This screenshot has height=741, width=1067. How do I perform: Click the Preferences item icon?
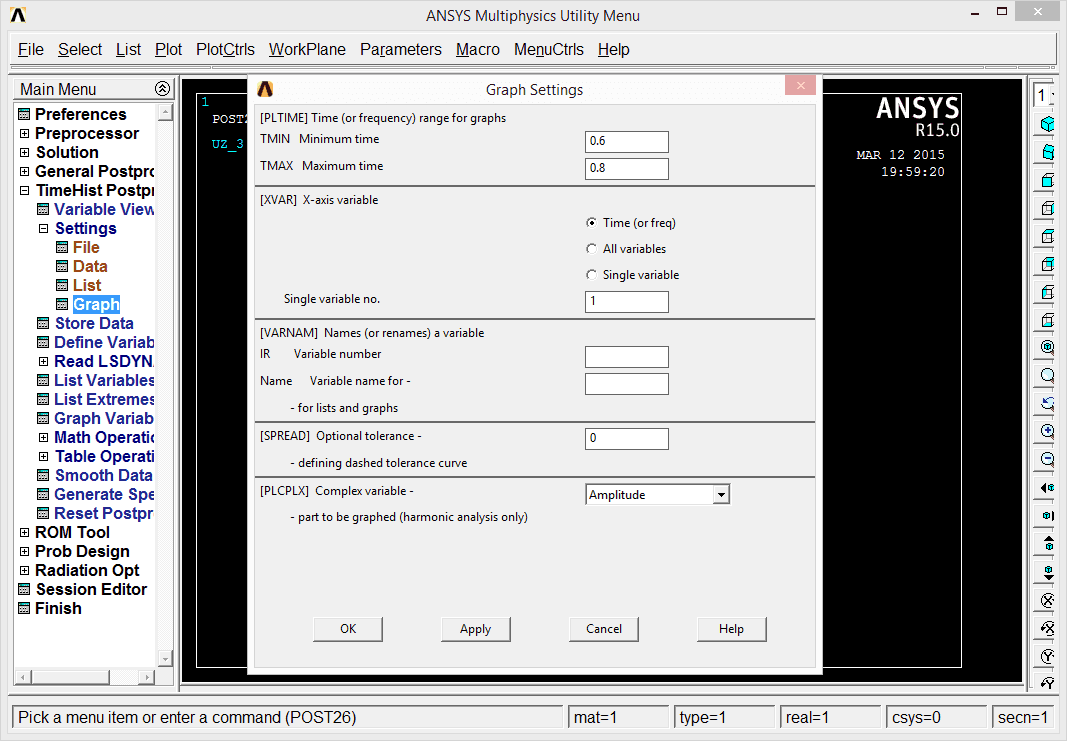pos(24,114)
